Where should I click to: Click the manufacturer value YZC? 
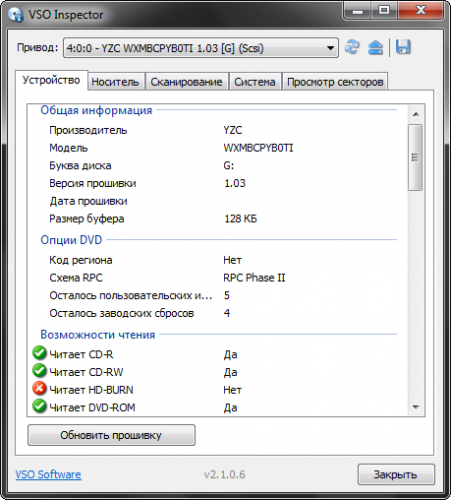click(x=233, y=130)
